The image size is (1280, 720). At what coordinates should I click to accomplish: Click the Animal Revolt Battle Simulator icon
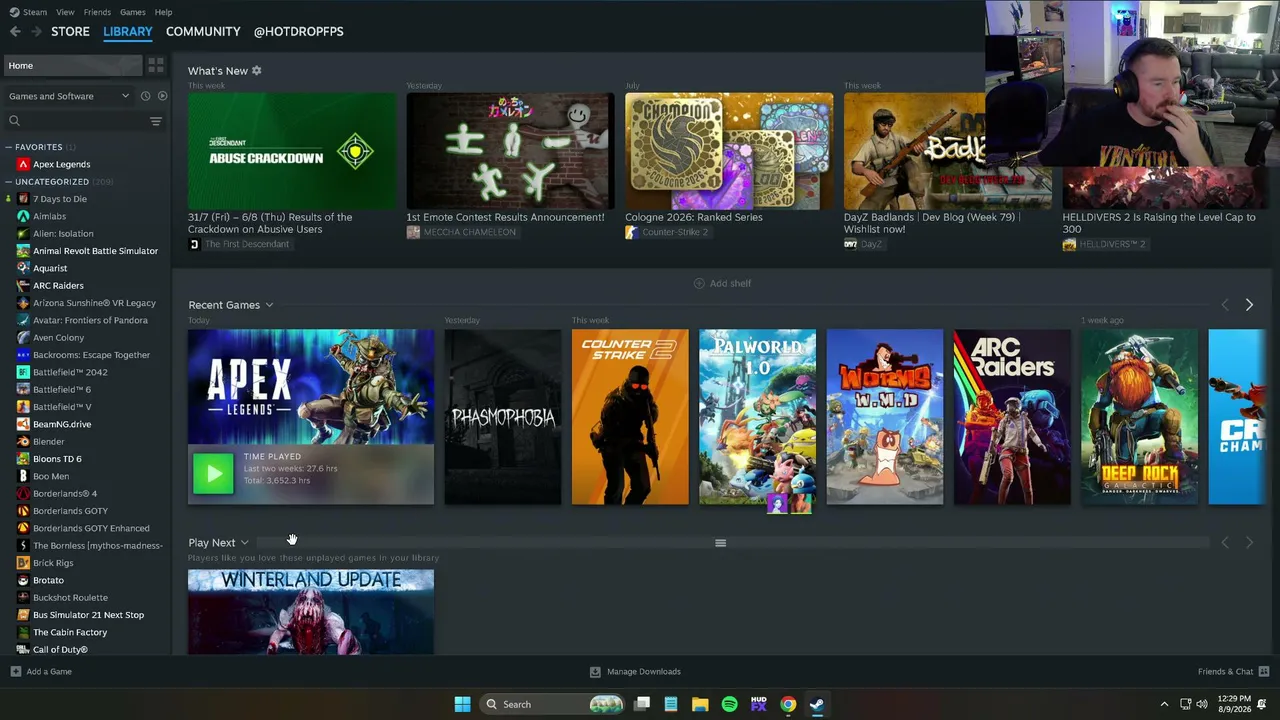click(23, 251)
